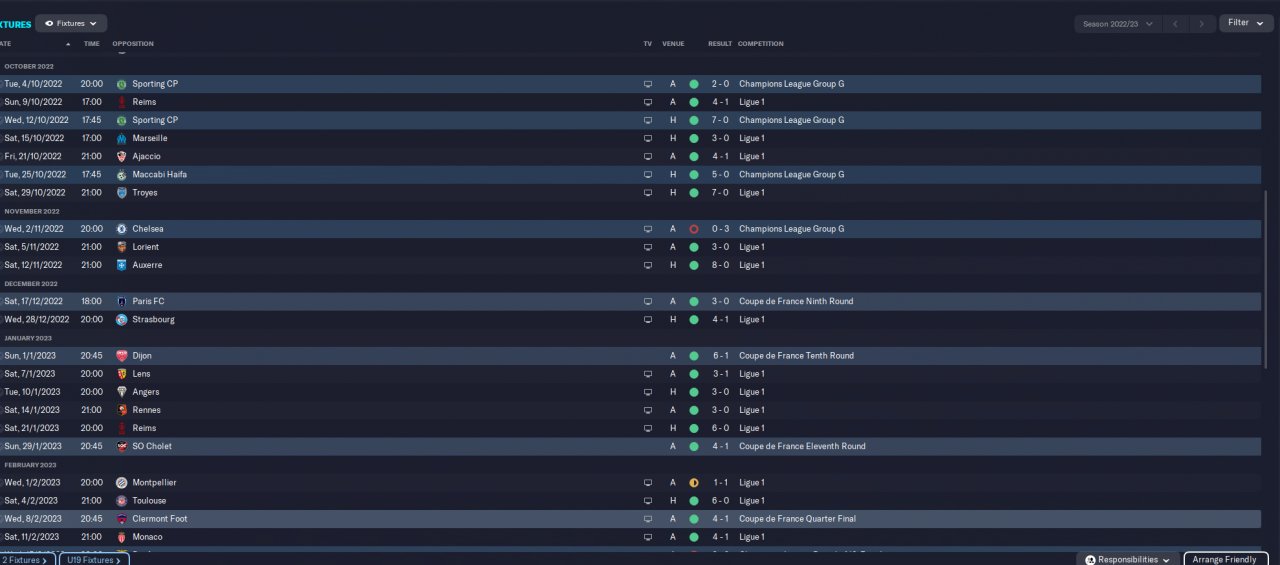1280x565 pixels.
Task: Click the Ajaccio club badge
Action: click(122, 156)
